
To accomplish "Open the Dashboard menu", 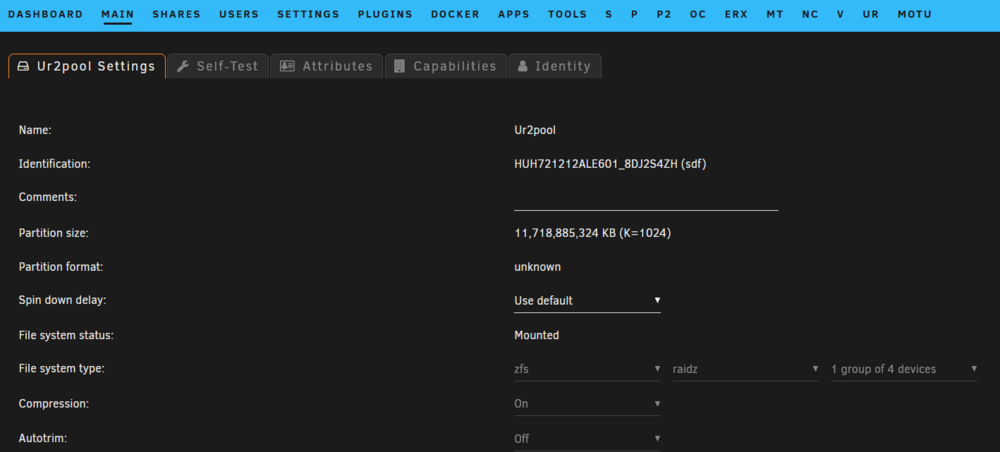I will pos(45,14).
